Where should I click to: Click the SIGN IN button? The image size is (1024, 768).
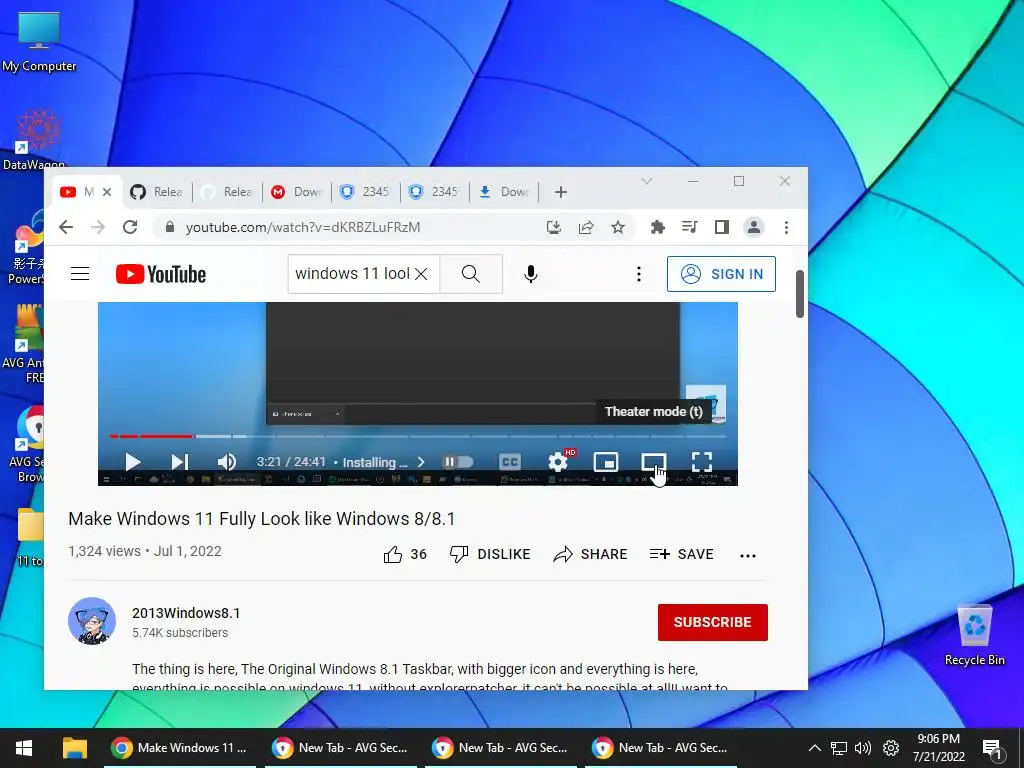(x=721, y=274)
